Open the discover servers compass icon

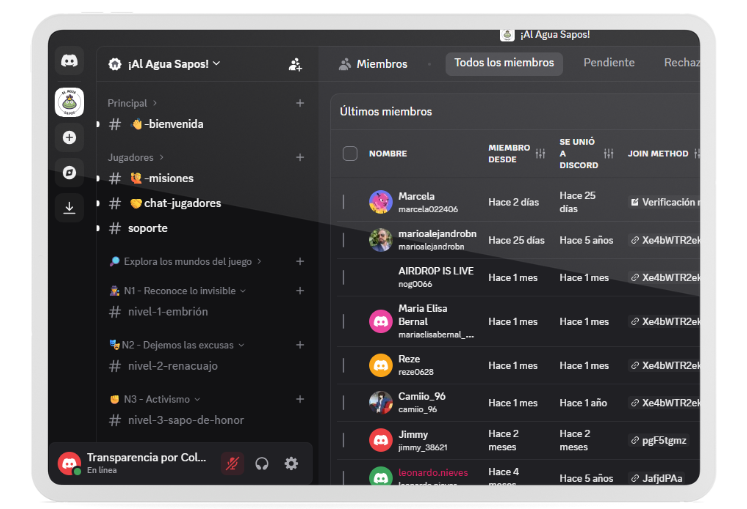click(69, 172)
